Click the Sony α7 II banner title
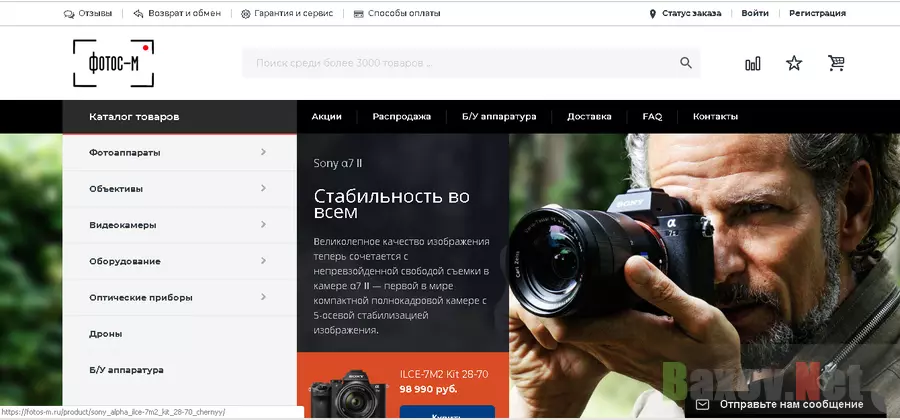The height and width of the screenshot is (420, 900). [338, 164]
